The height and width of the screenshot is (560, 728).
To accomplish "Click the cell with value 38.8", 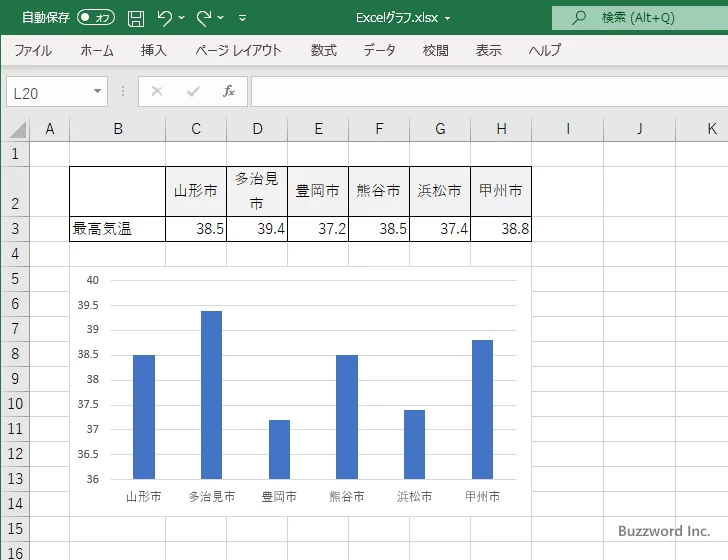I will coord(501,229).
